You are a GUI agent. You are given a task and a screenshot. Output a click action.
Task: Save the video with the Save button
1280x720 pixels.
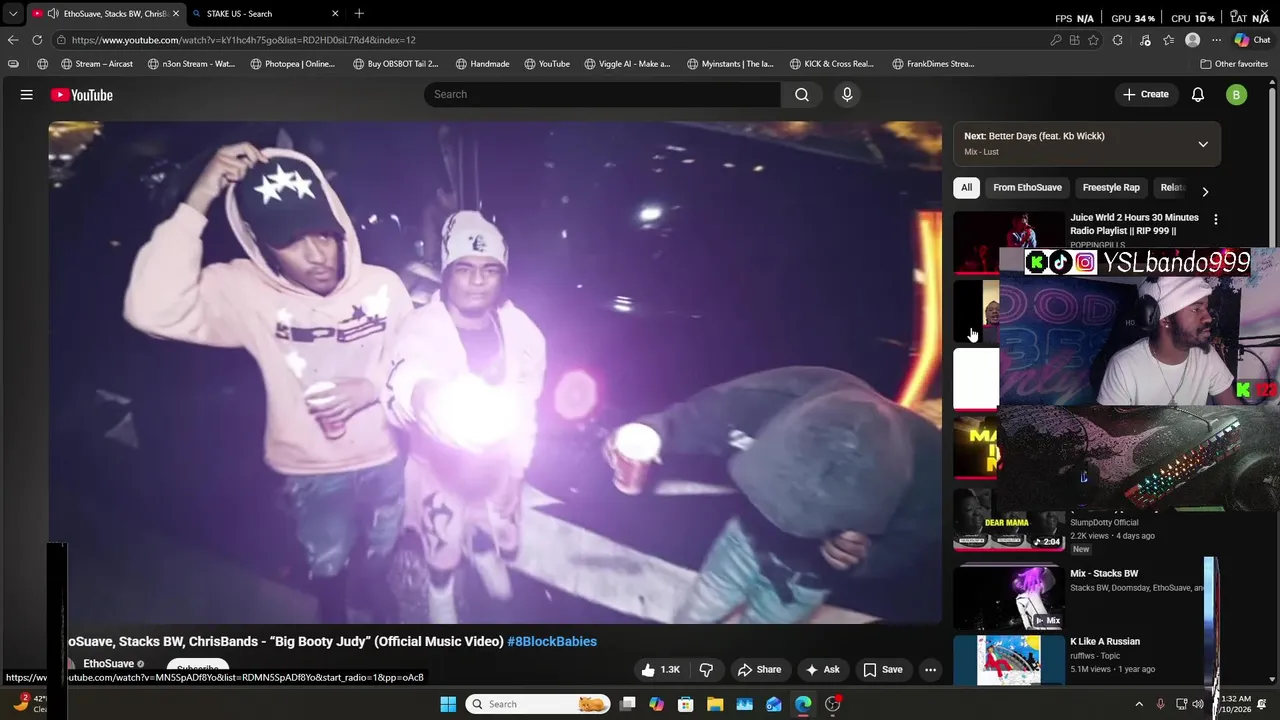(x=883, y=670)
